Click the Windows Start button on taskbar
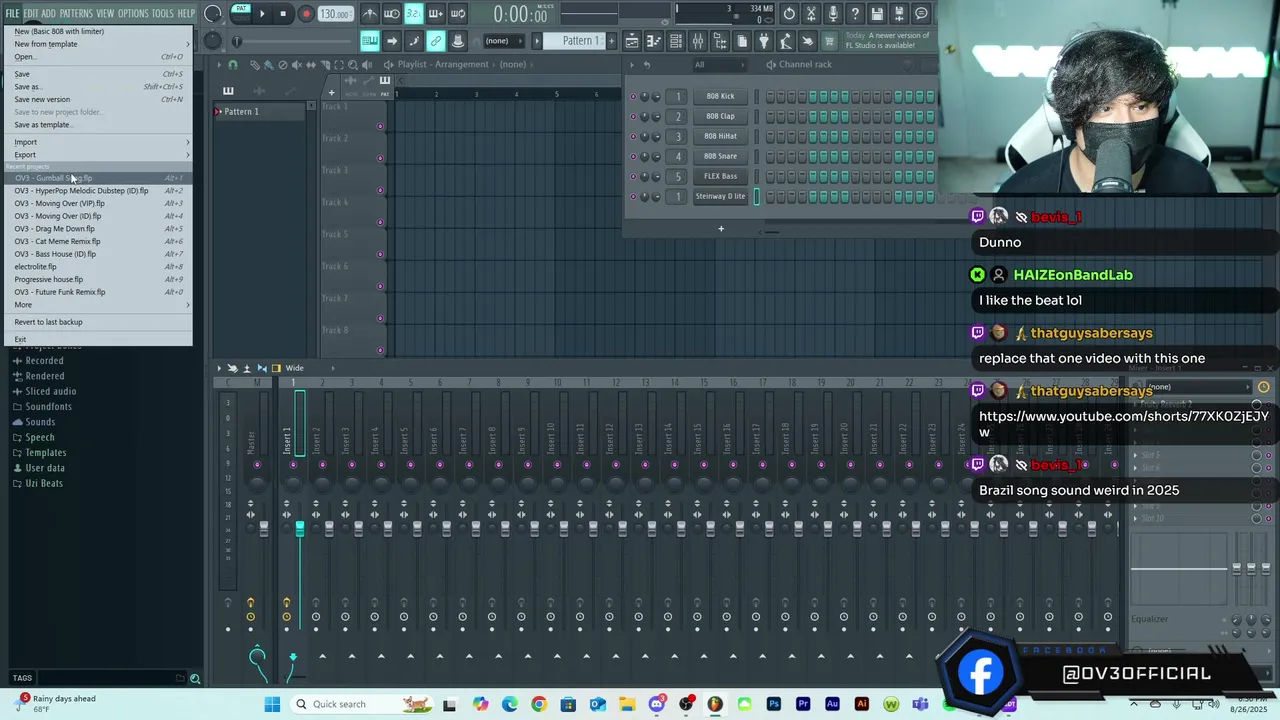This screenshot has width=1280, height=720. [x=272, y=704]
